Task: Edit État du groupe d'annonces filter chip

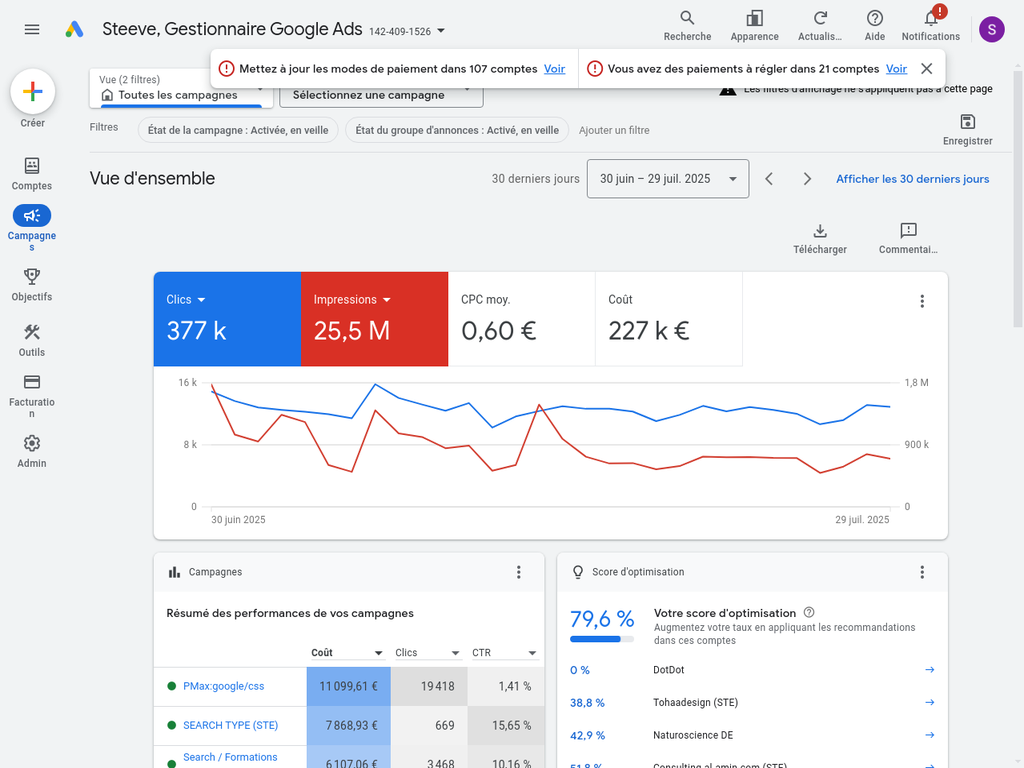Action: tap(457, 130)
